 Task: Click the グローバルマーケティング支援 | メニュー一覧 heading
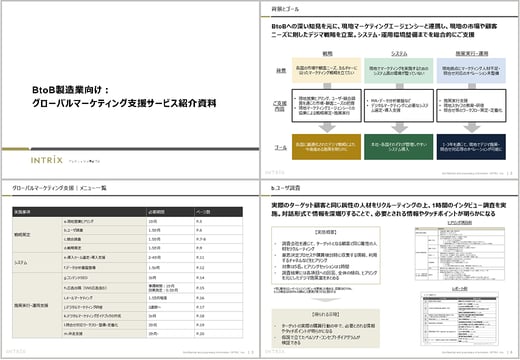pos(59,188)
